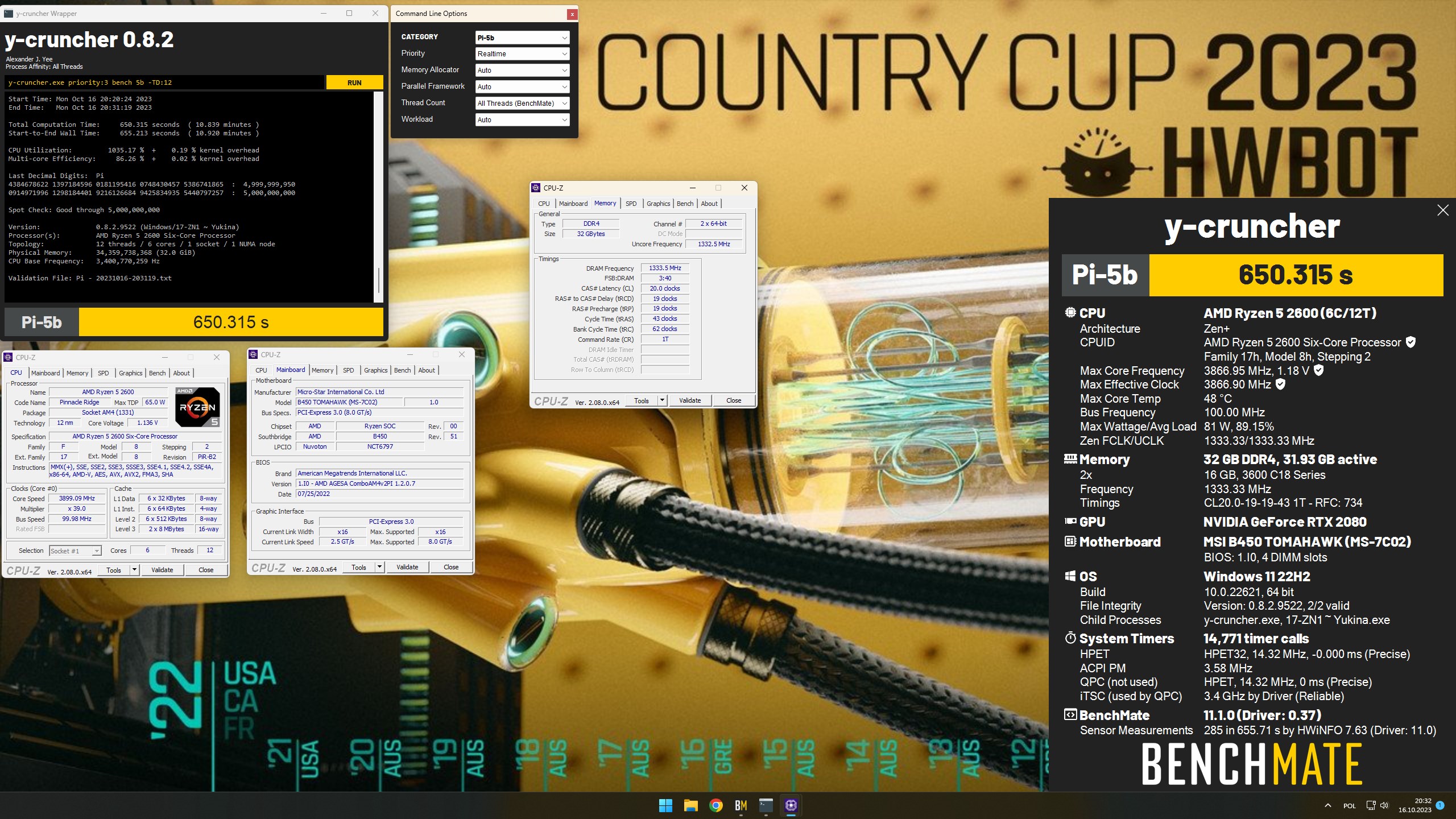
Task: Expand Tools arrow in CPU-Z Memory window
Action: point(662,400)
